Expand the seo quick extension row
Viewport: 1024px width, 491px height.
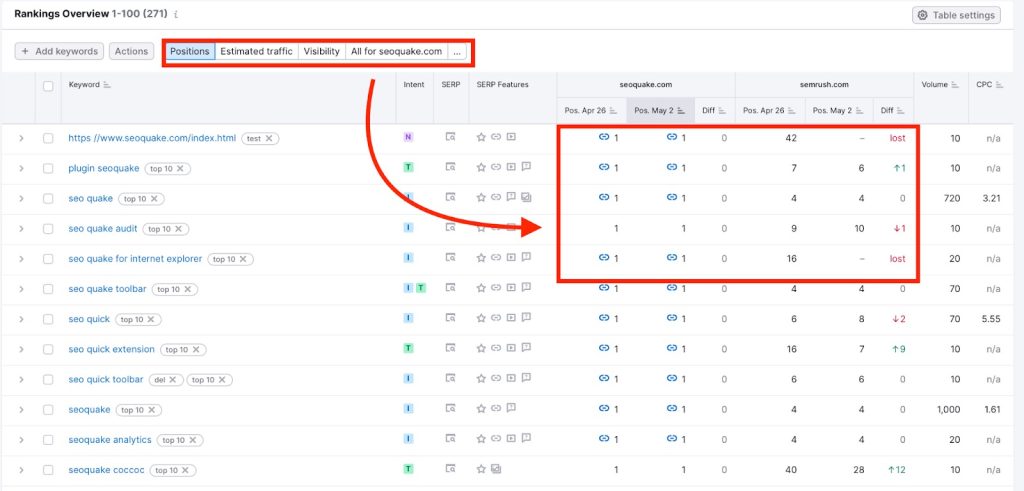coord(21,349)
